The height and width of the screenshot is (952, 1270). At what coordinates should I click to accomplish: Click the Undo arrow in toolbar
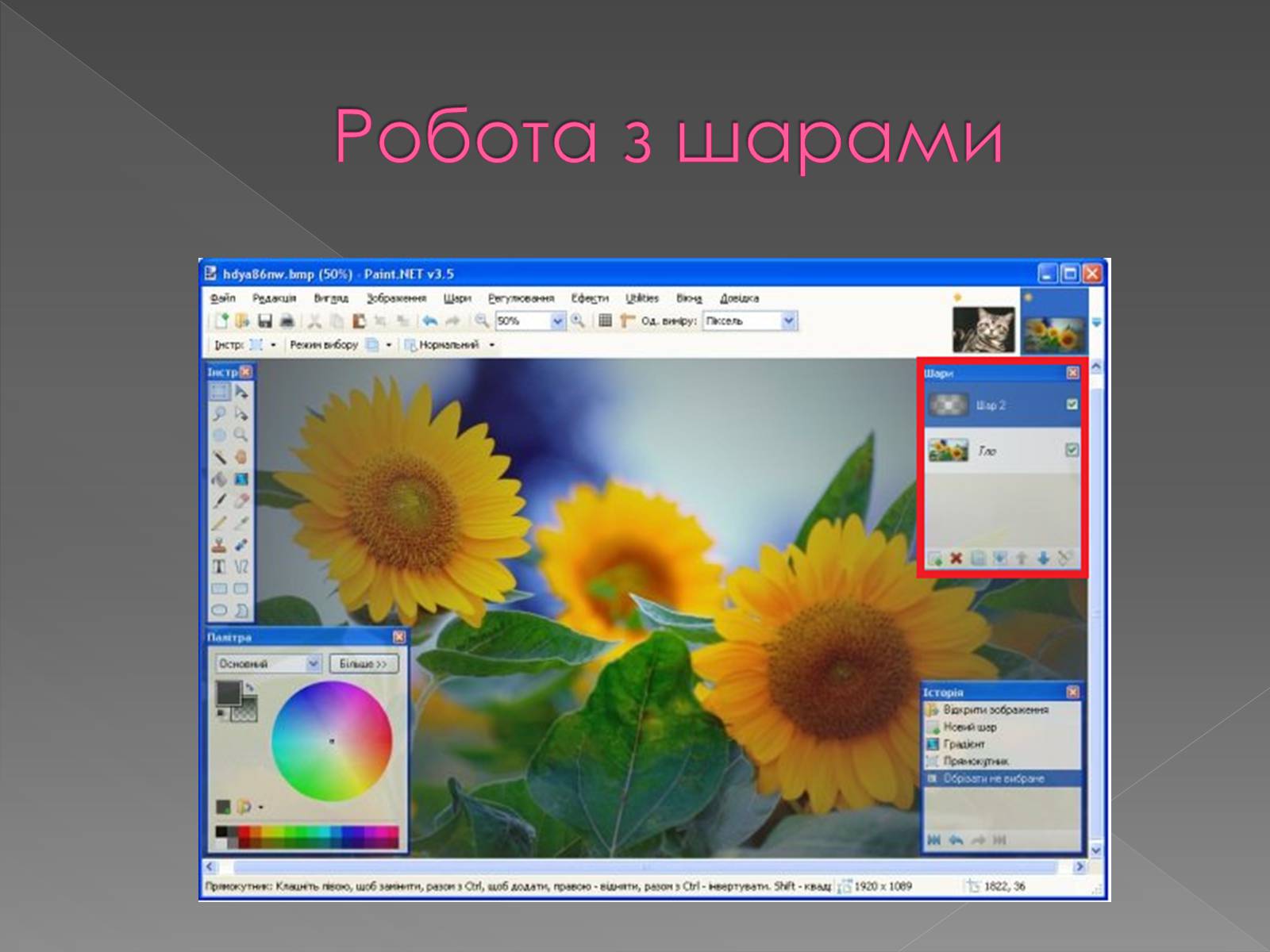tap(429, 321)
